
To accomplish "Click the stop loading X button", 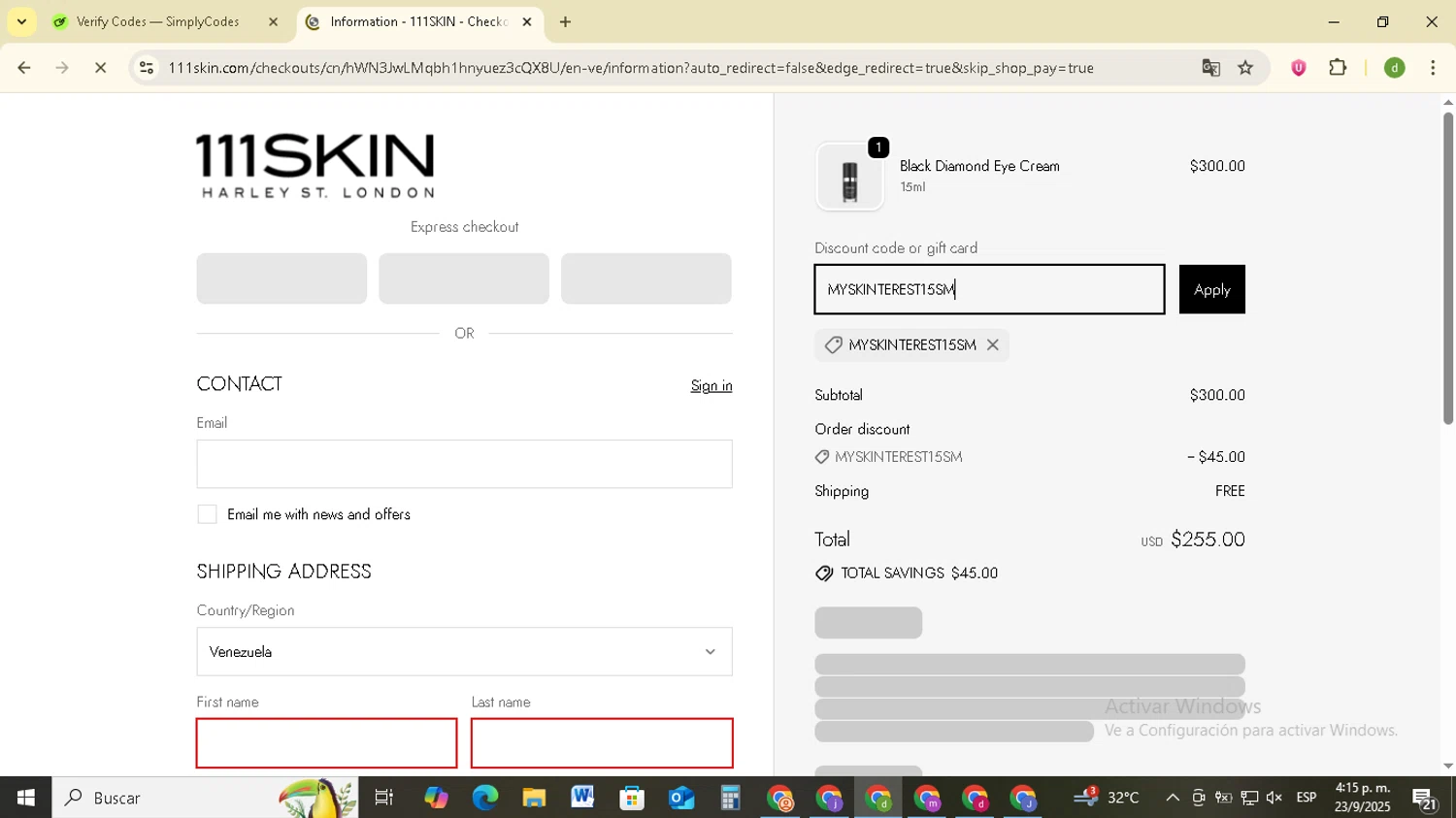I will 100,68.
